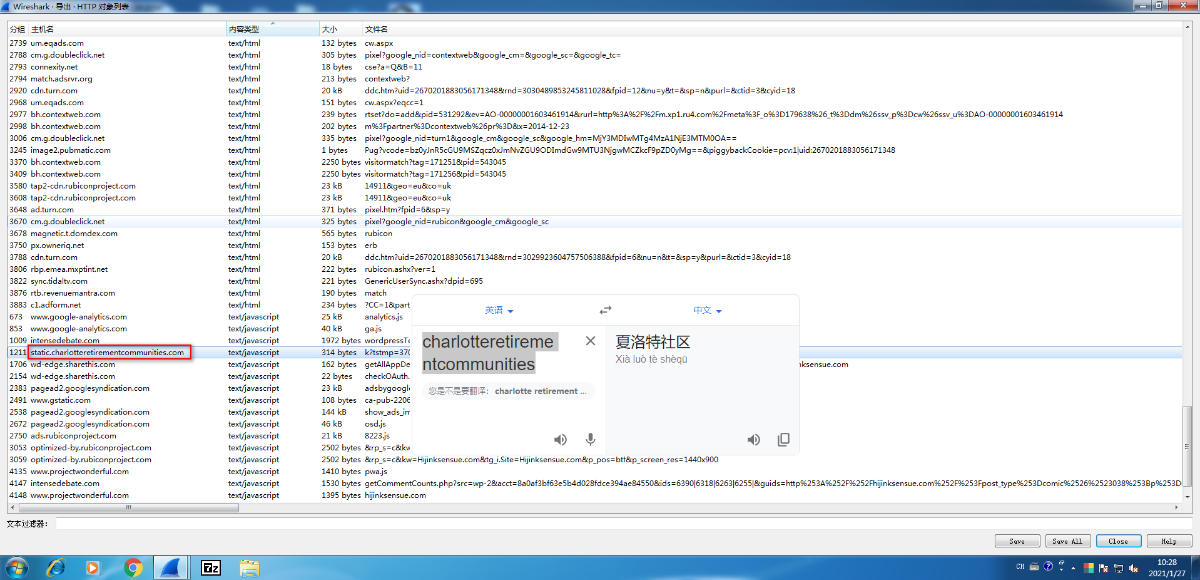The image size is (1200, 580).
Task: Open the 英语 source language dropdown
Action: (x=499, y=310)
